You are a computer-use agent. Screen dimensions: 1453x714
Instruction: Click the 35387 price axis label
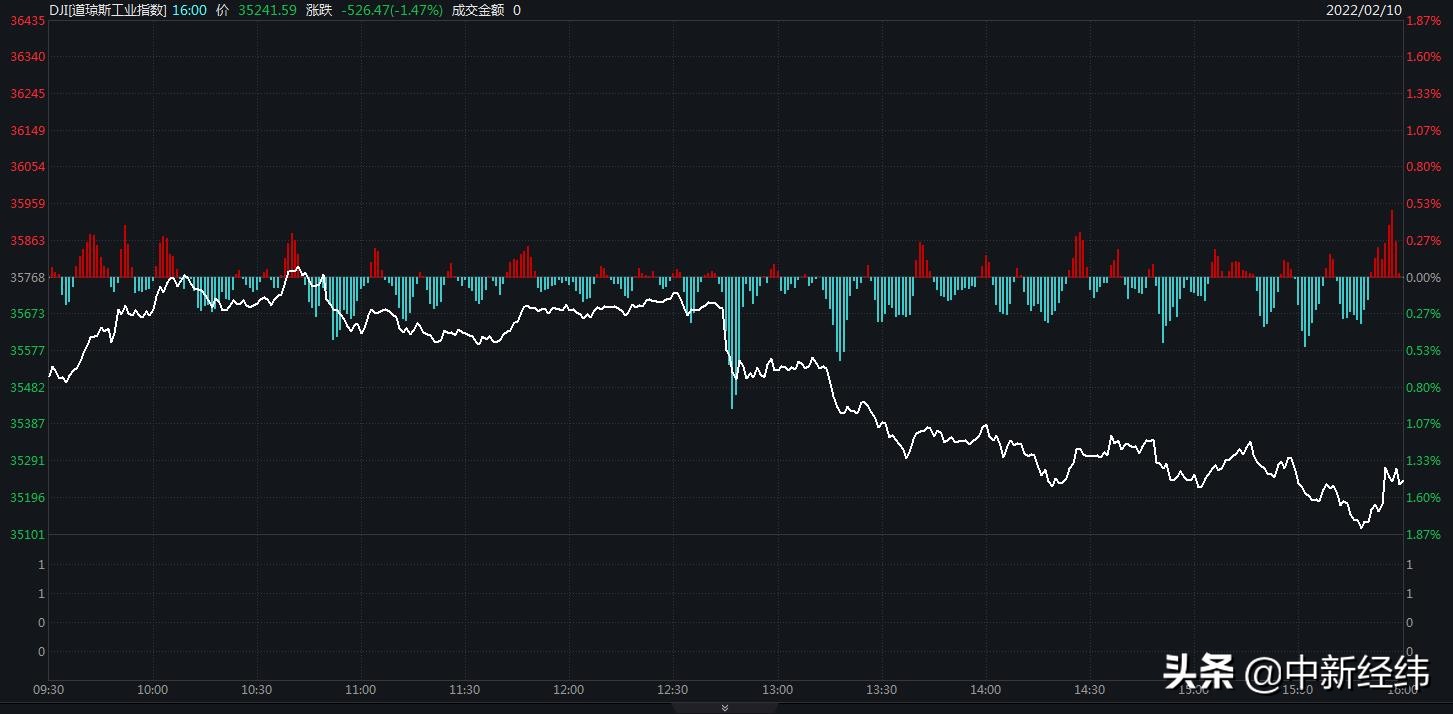27,424
